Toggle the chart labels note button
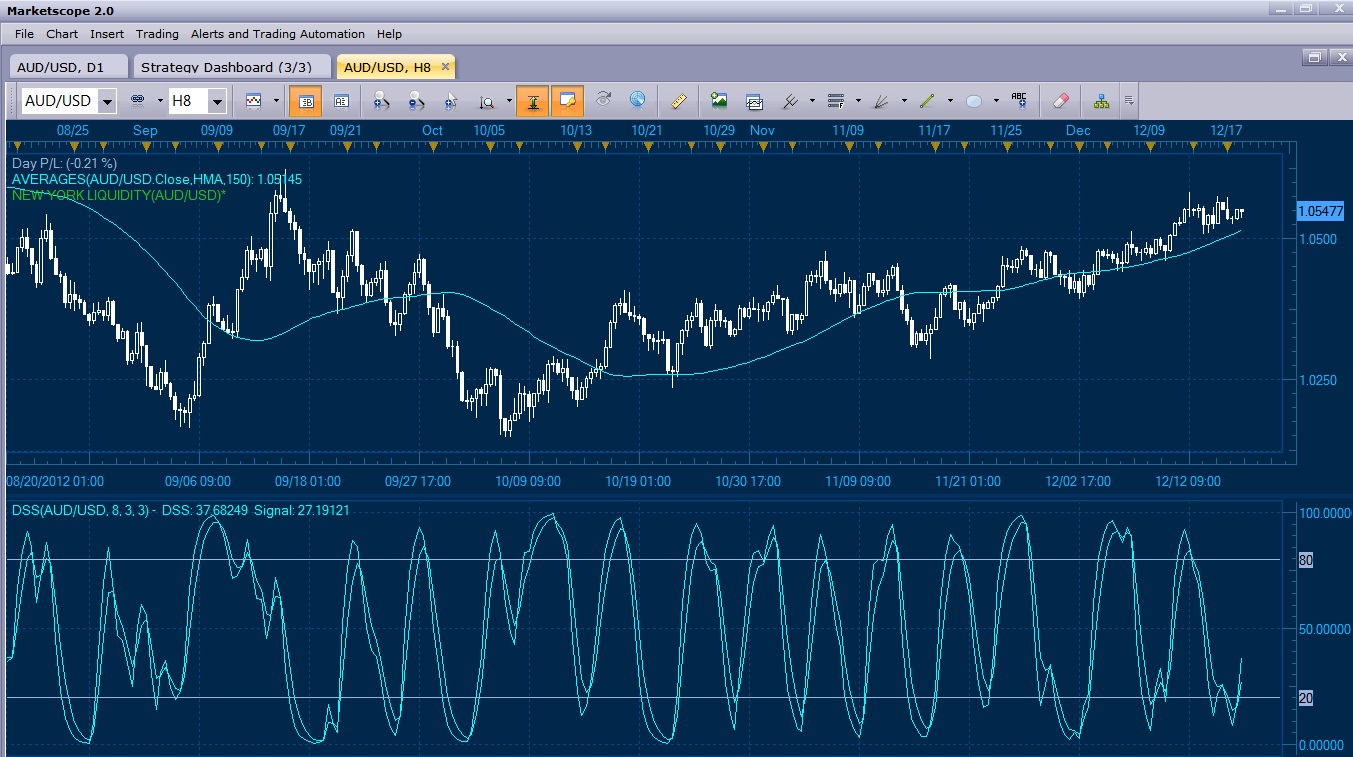This screenshot has width=1353, height=757. coord(568,101)
